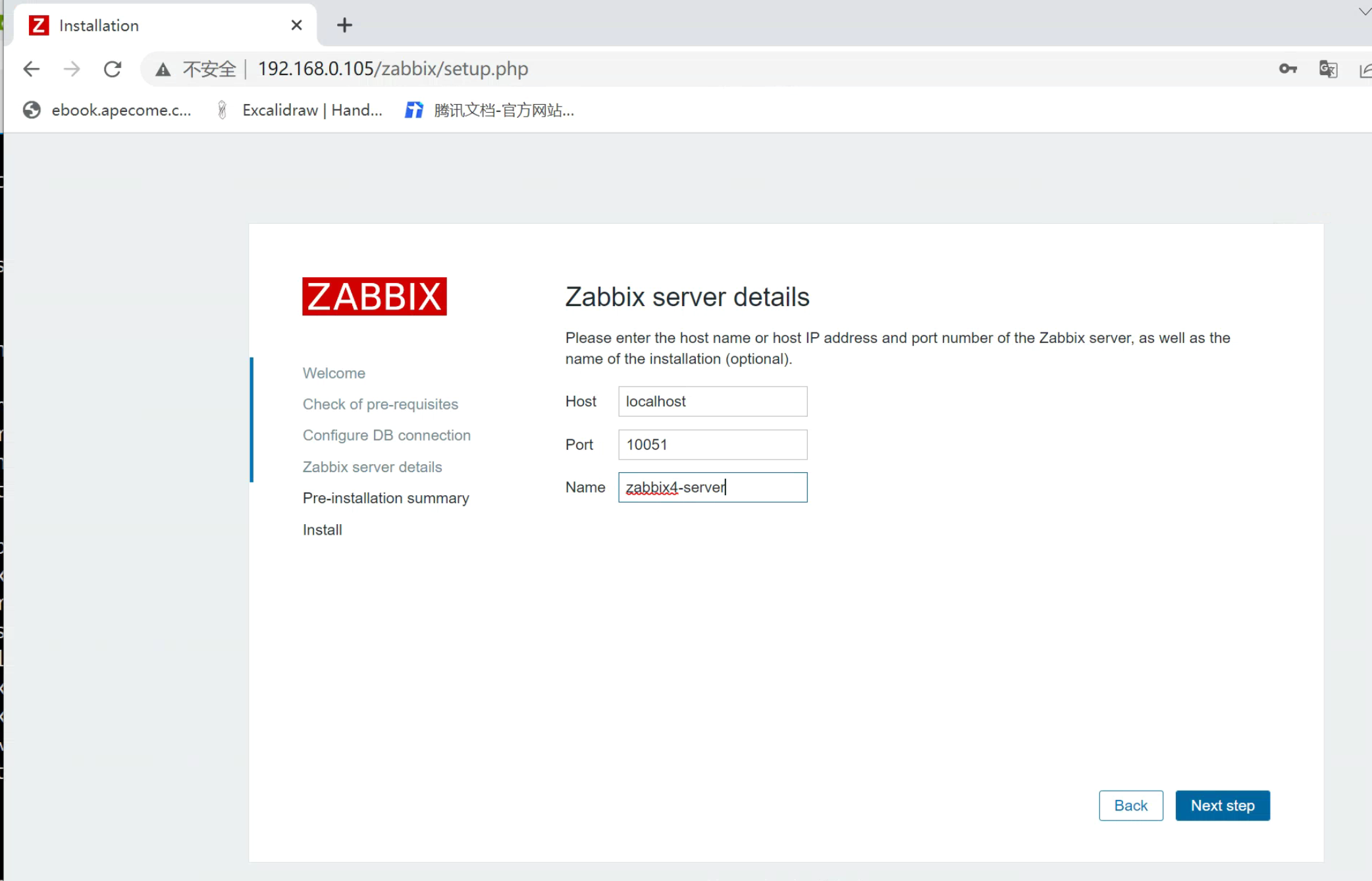This screenshot has width=1372, height=881.
Task: Click the Next step button
Action: (x=1222, y=805)
